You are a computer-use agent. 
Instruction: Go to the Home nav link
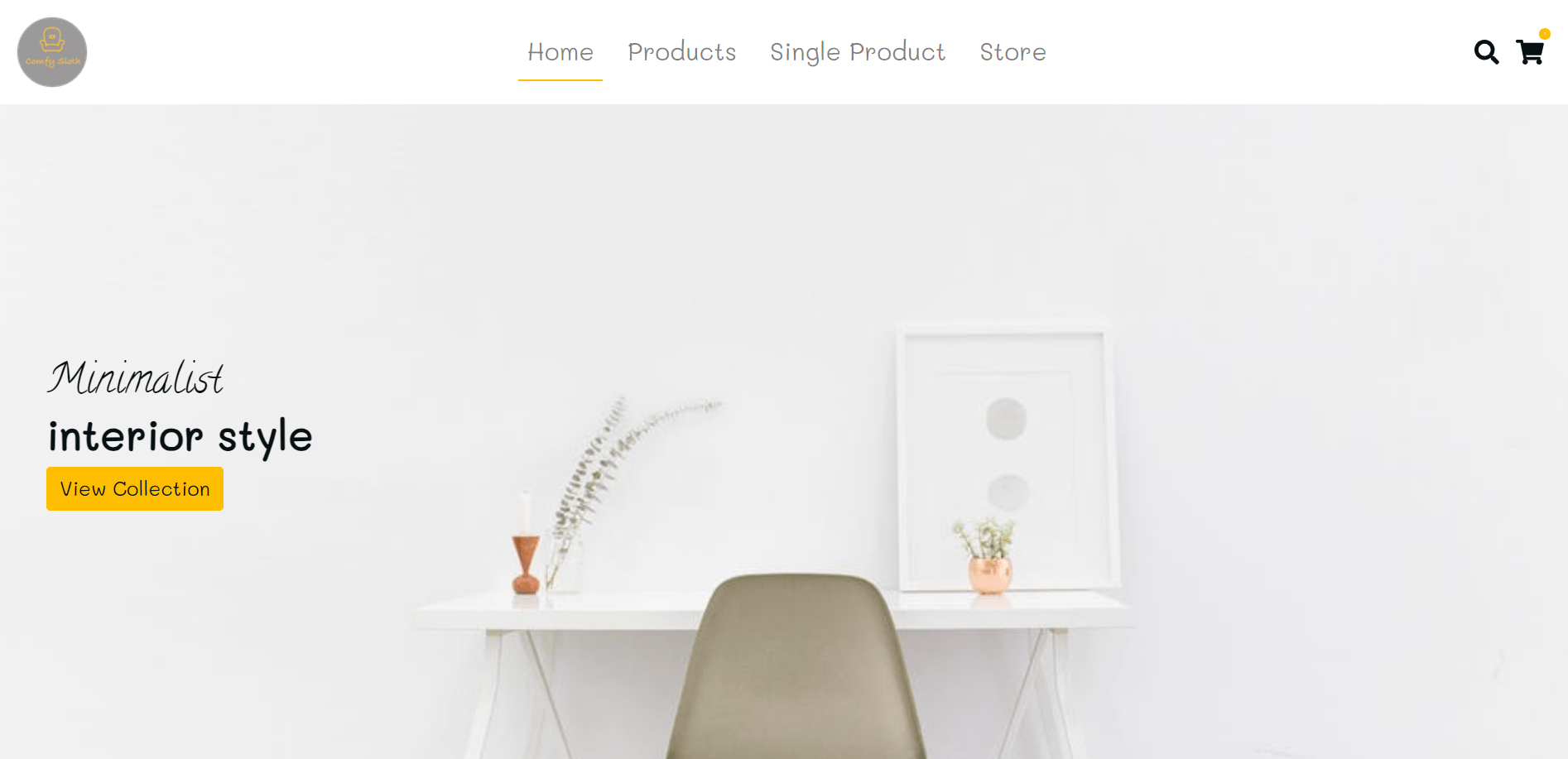point(560,52)
